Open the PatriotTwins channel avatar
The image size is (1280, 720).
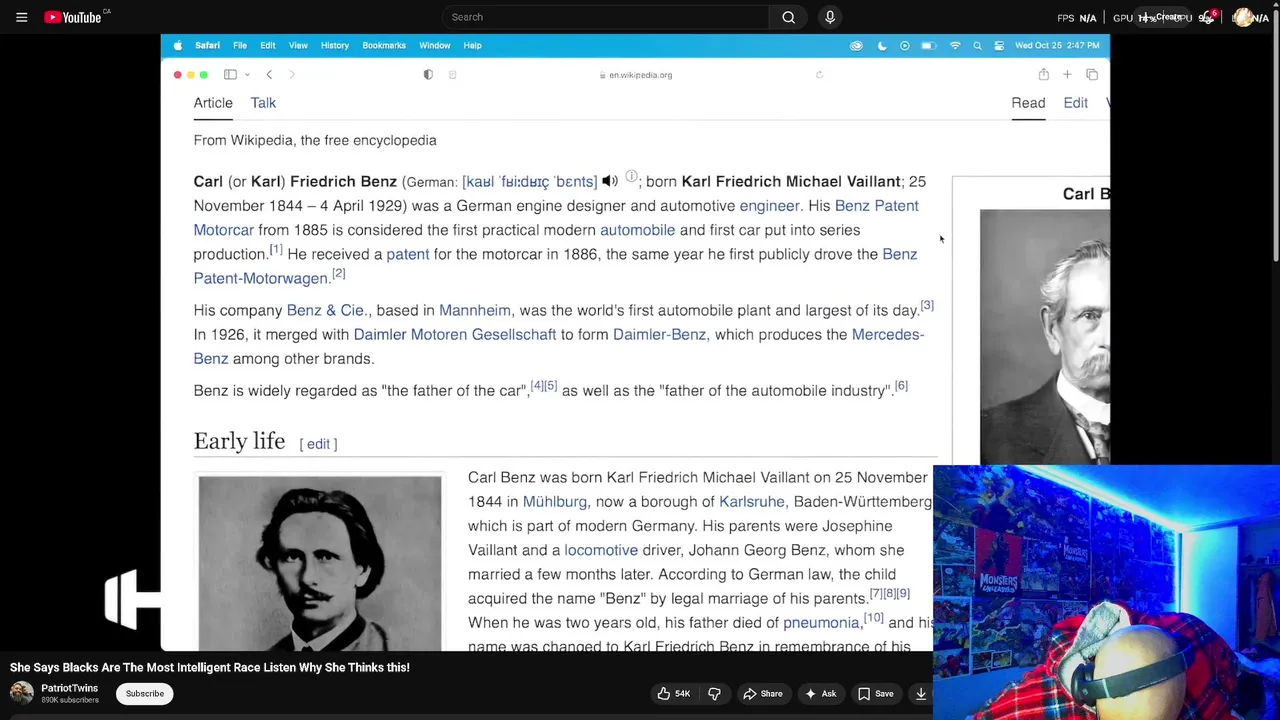(x=22, y=693)
